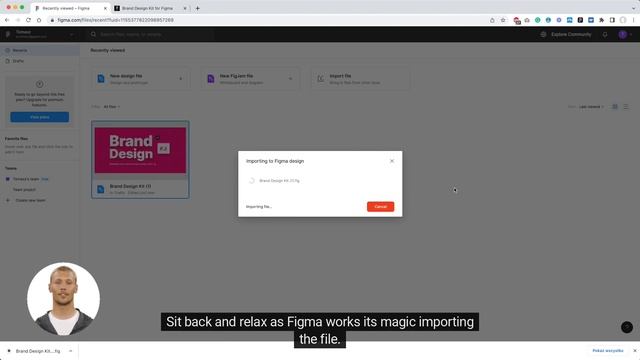Image resolution: width=640 pixels, height=360 pixels.
Task: Select Drafts in the sidebar
Action: 40,61
